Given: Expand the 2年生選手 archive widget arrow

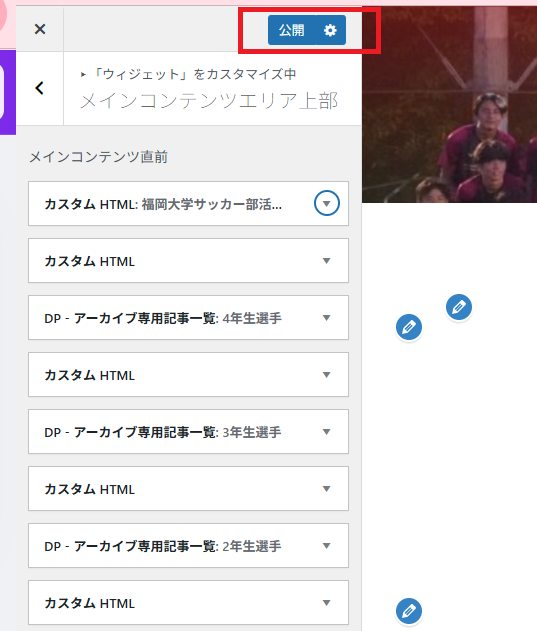Looking at the screenshot, I should click(326, 546).
